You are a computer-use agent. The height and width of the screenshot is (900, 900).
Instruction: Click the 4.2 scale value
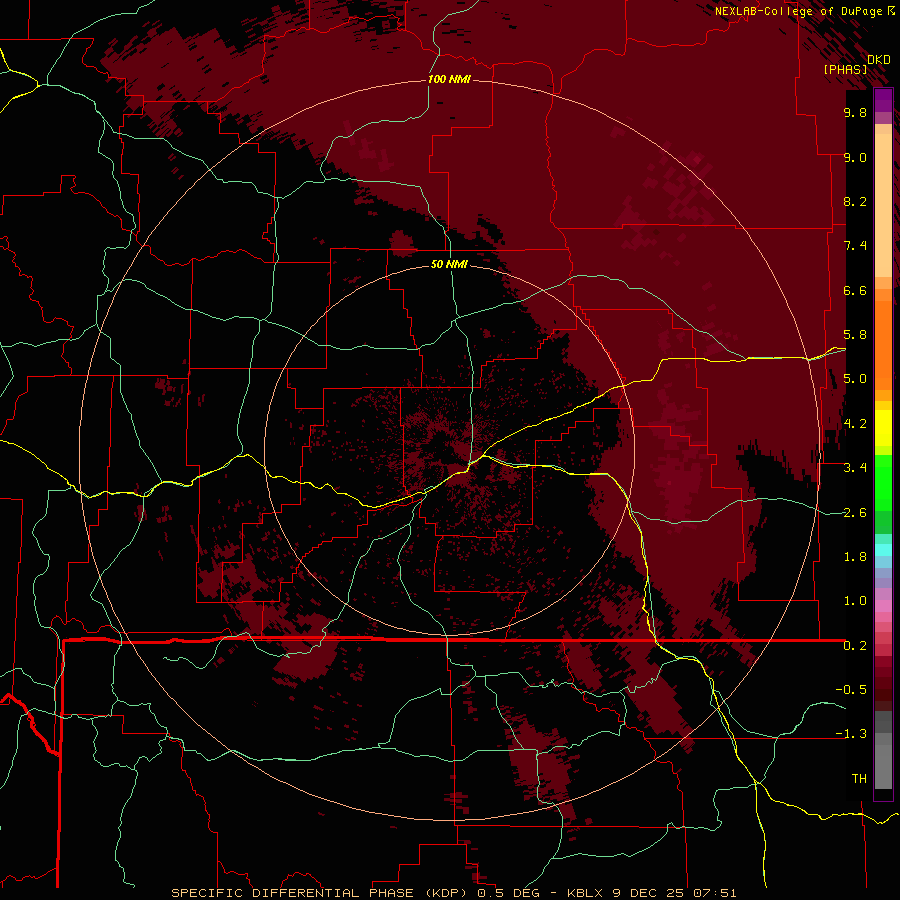tap(855, 424)
